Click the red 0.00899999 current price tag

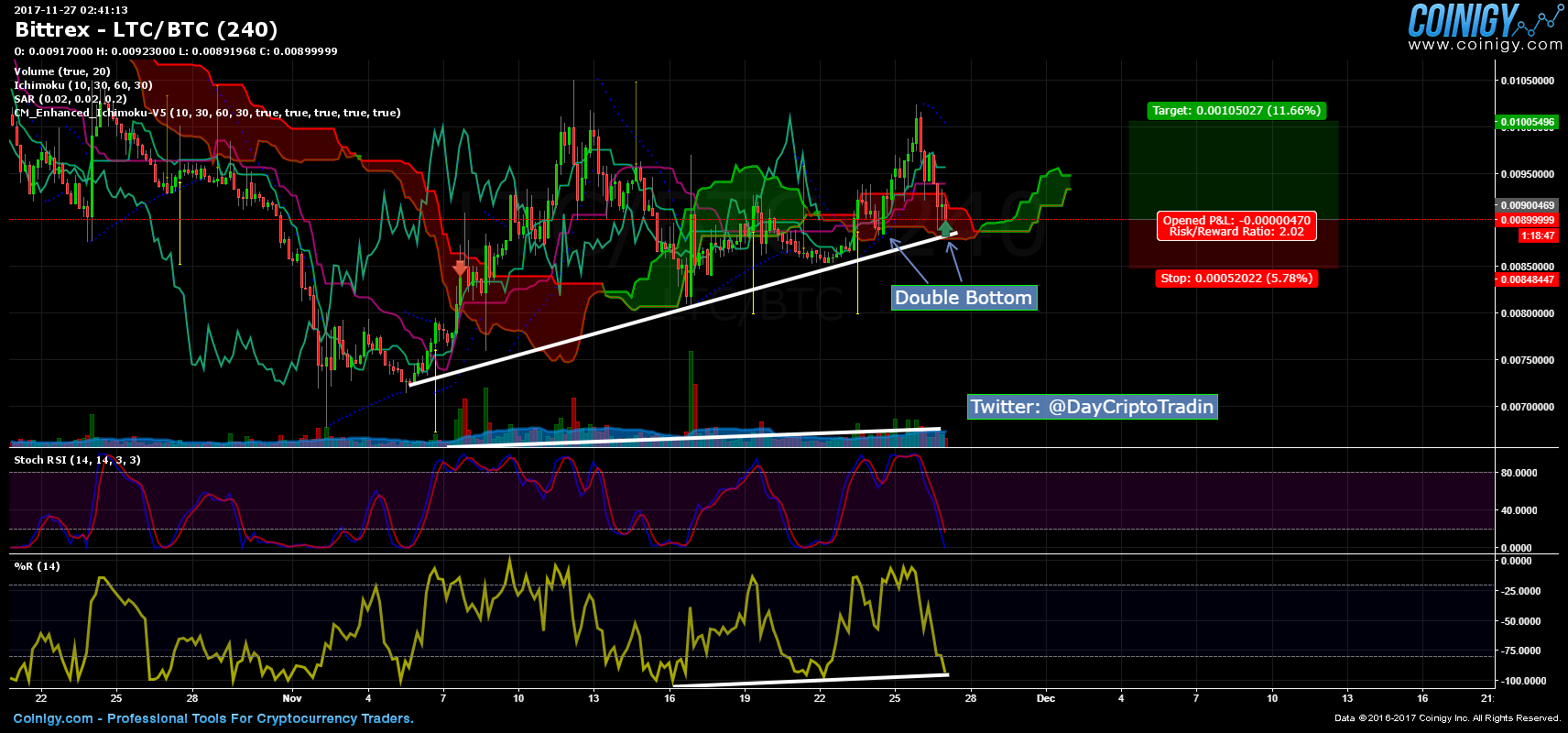[1526, 220]
